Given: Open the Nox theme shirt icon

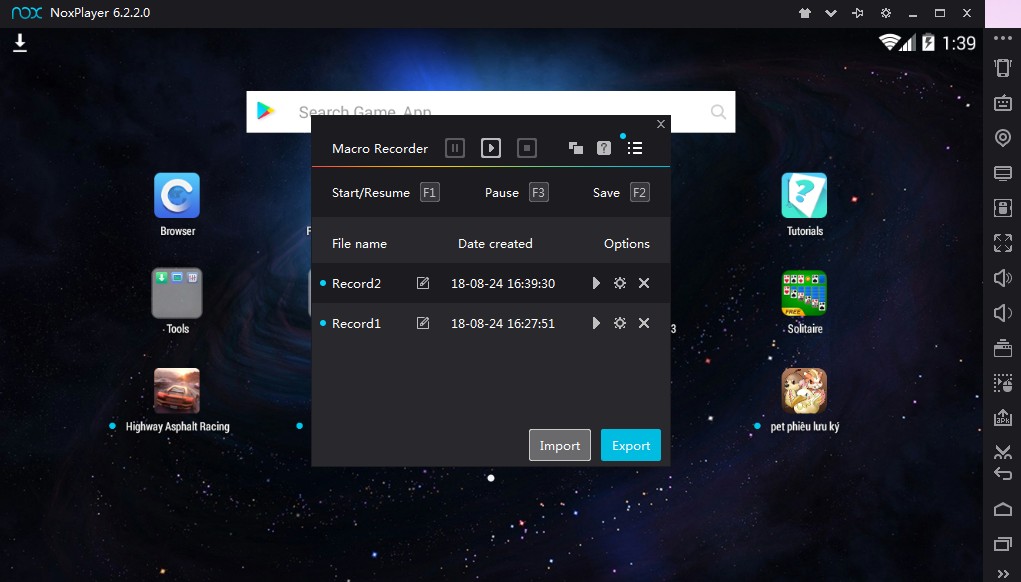Looking at the screenshot, I should click(805, 13).
